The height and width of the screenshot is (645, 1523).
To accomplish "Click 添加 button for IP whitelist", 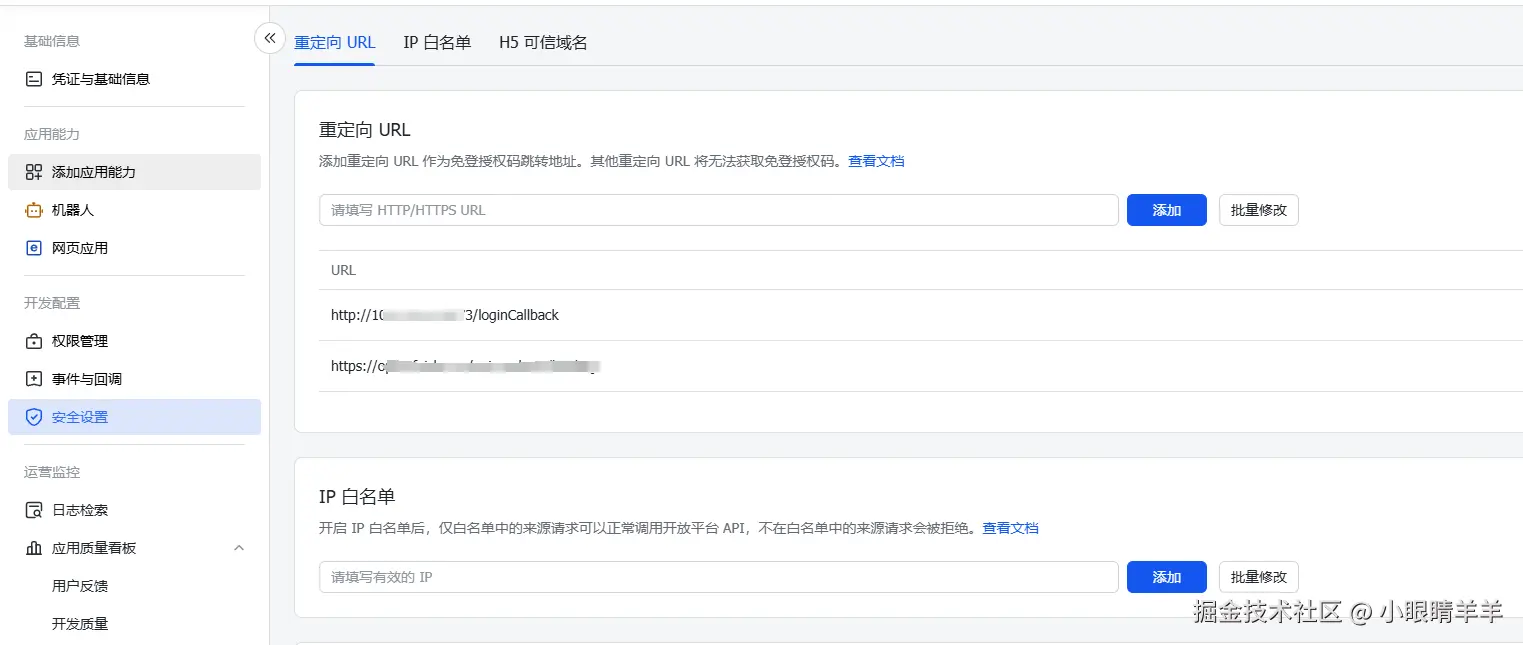I will (1167, 577).
